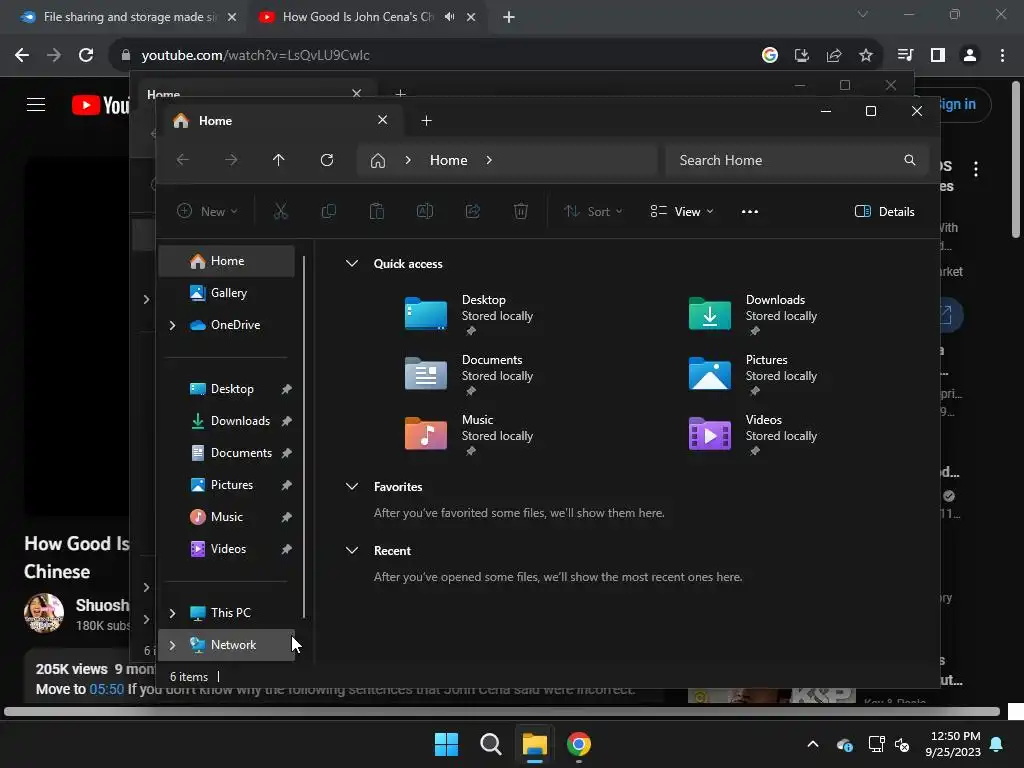Open the Desktop folder in Quick access
Image resolution: width=1024 pixels, height=768 pixels.
470,315
